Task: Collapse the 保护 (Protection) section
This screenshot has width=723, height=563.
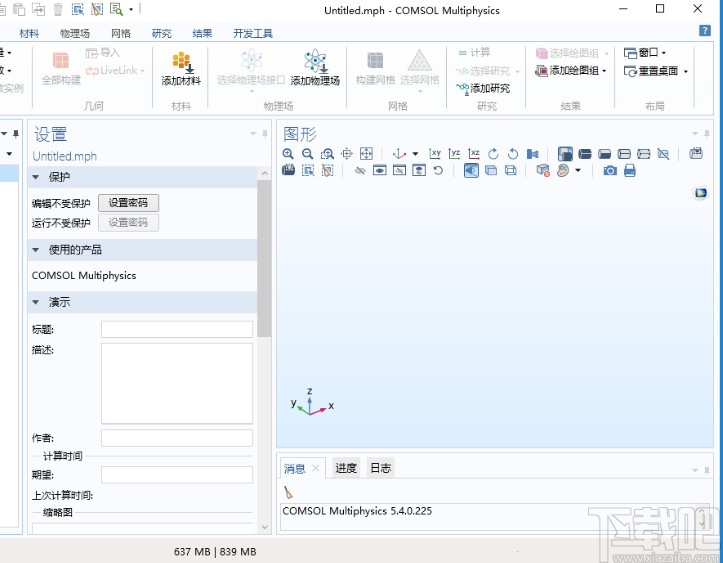Action: click(36, 177)
